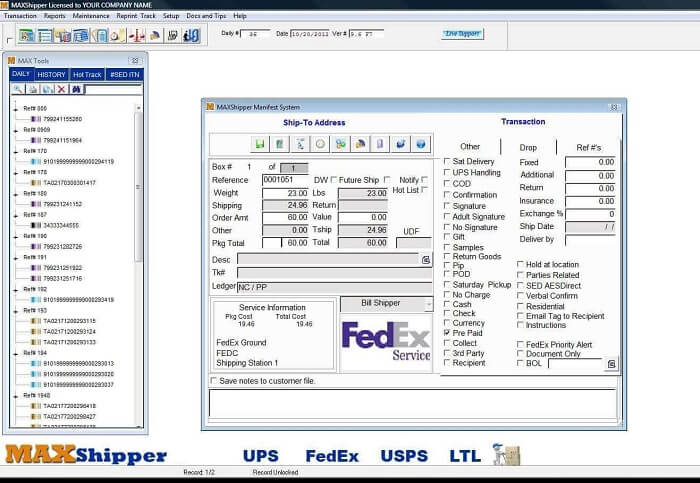Open the lookup button beside the Desc field

click(x=426, y=259)
